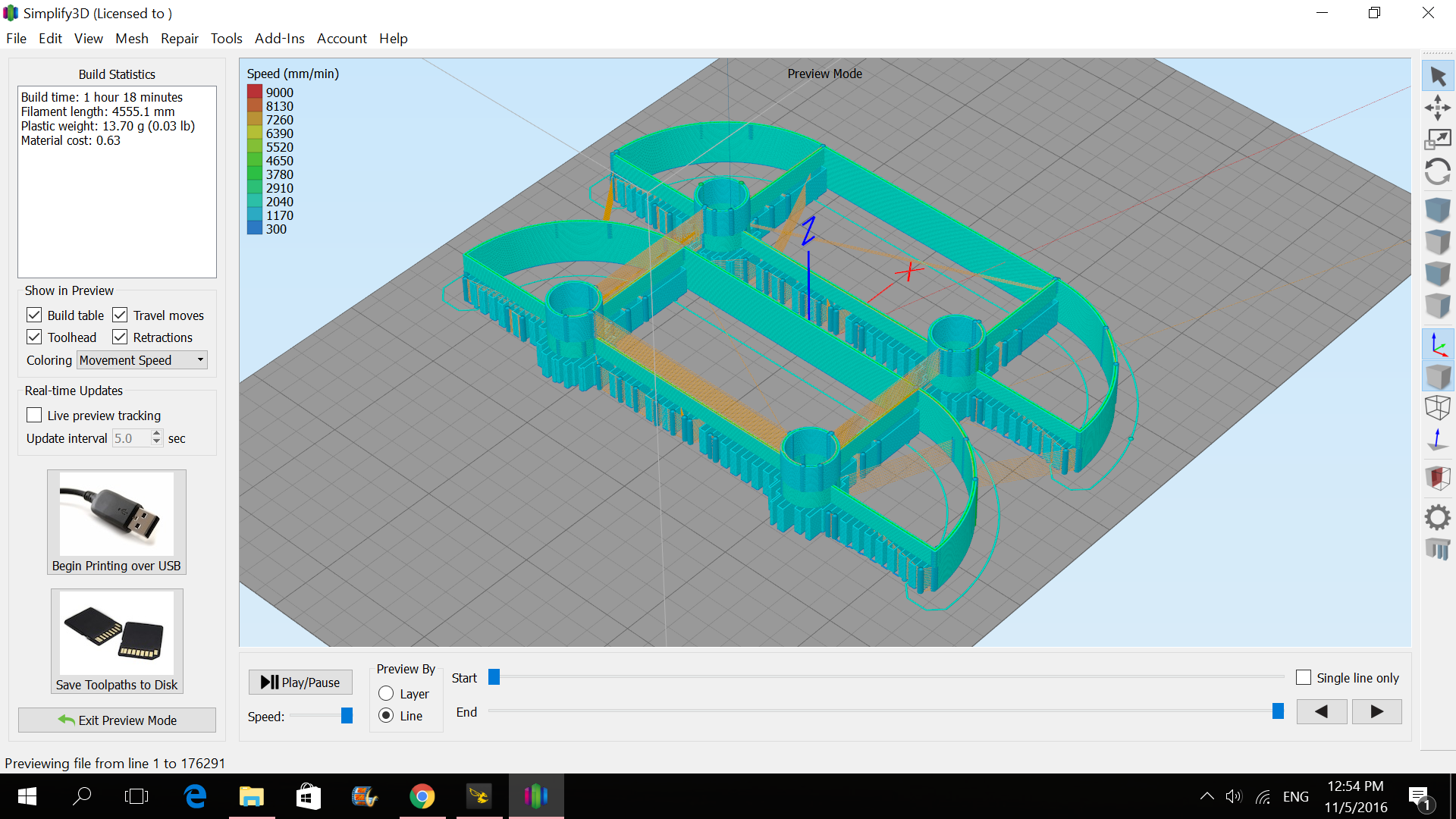The width and height of the screenshot is (1456, 819).
Task: Expand the Coloring Movement Speed dropdown
Action: click(x=143, y=360)
